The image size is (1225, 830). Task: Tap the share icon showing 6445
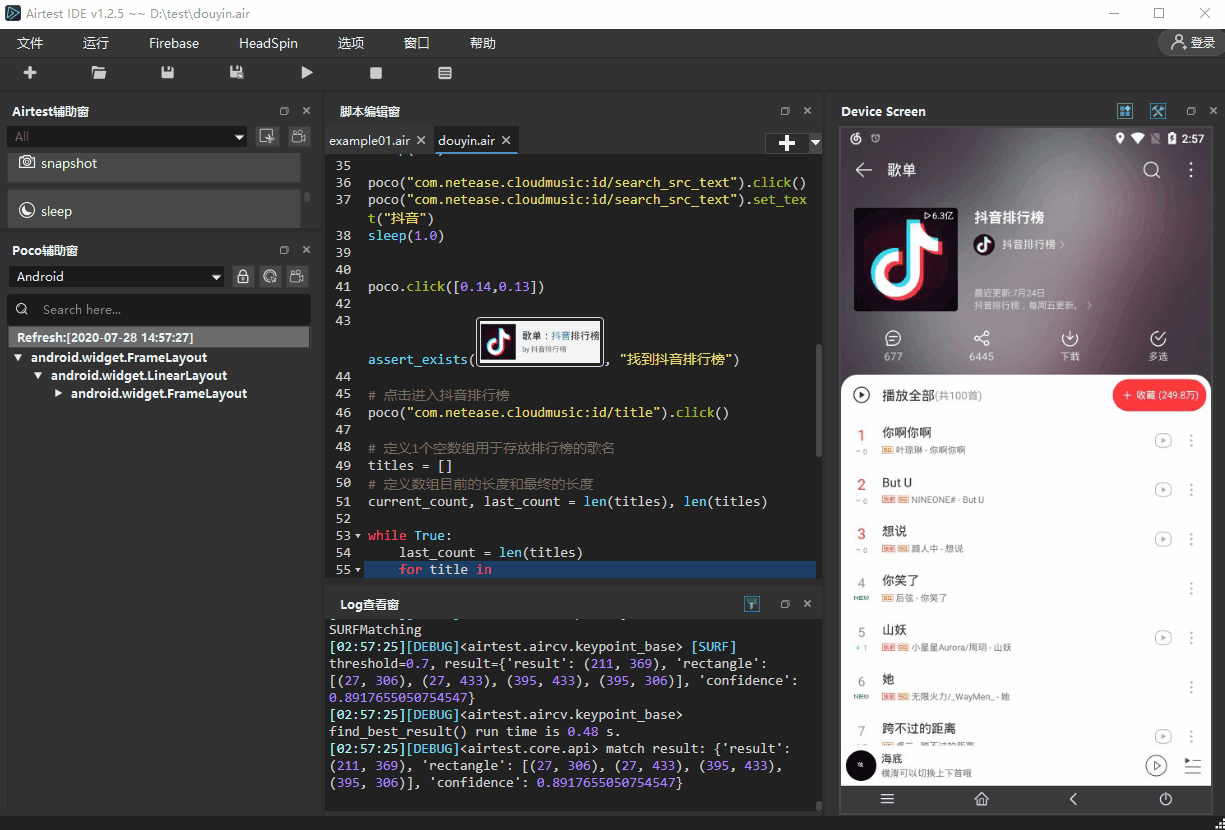(x=982, y=346)
